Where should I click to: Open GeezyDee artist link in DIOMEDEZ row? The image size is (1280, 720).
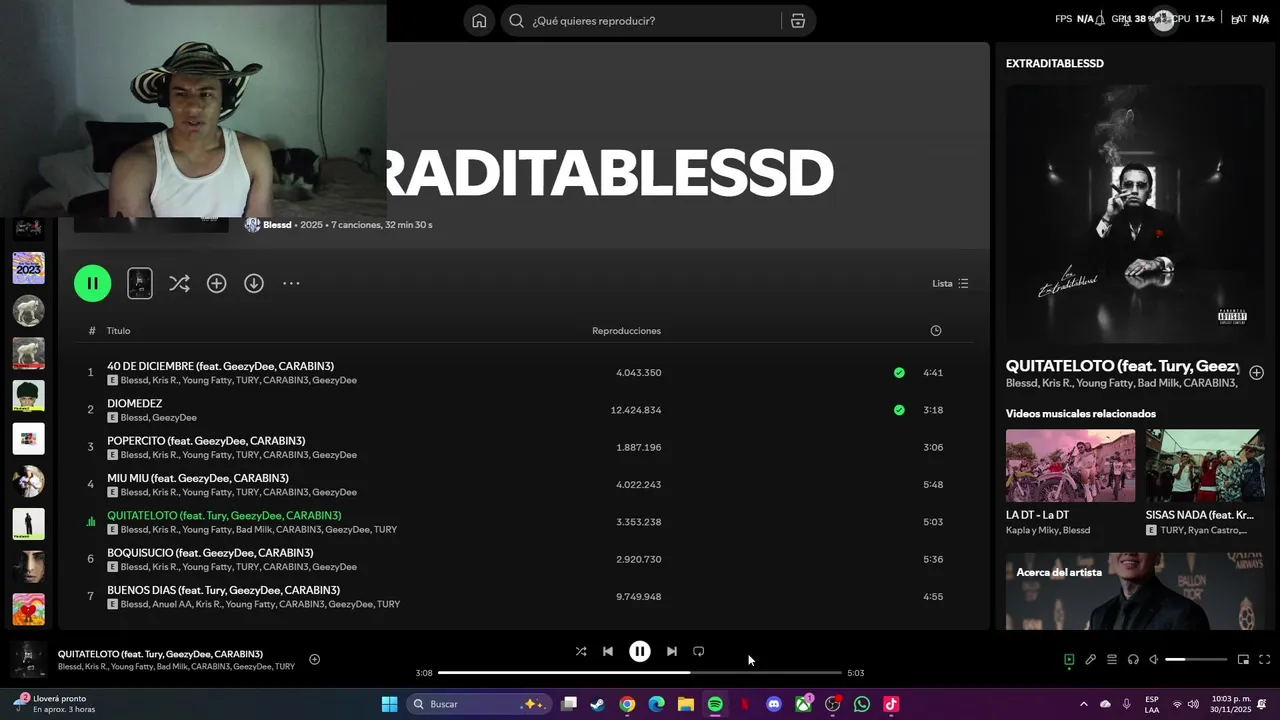tap(174, 418)
